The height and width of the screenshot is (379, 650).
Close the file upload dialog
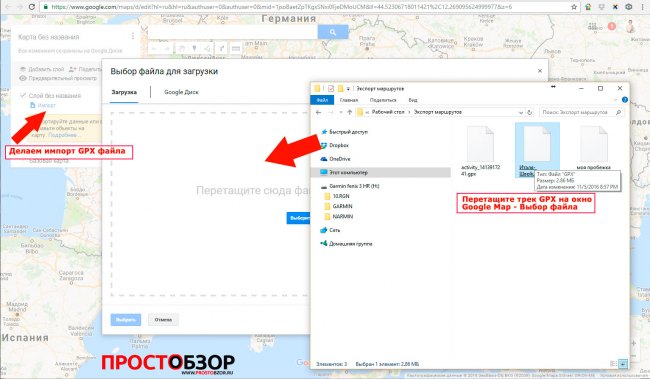coord(540,71)
